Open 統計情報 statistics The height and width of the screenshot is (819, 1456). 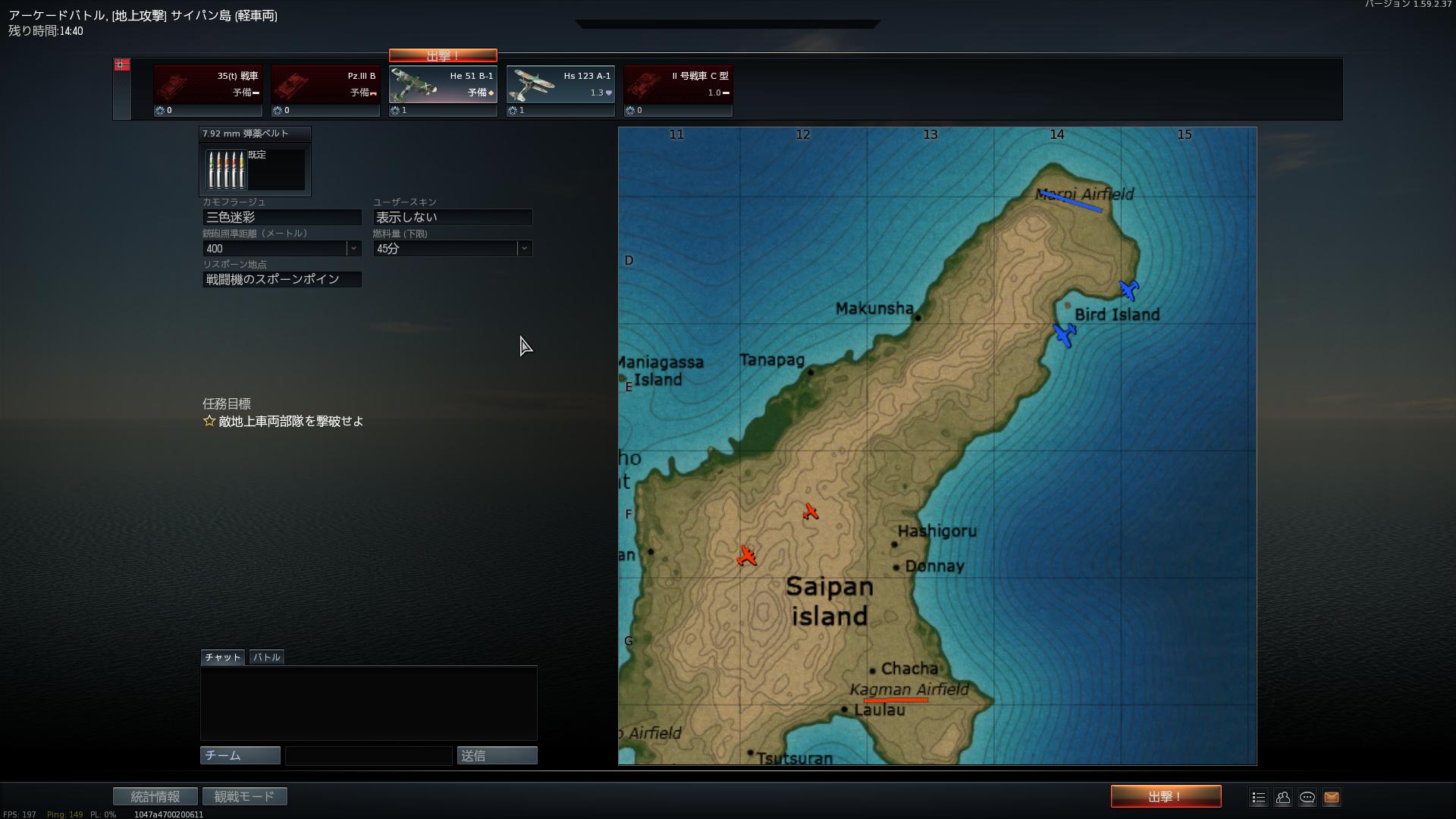(x=155, y=797)
